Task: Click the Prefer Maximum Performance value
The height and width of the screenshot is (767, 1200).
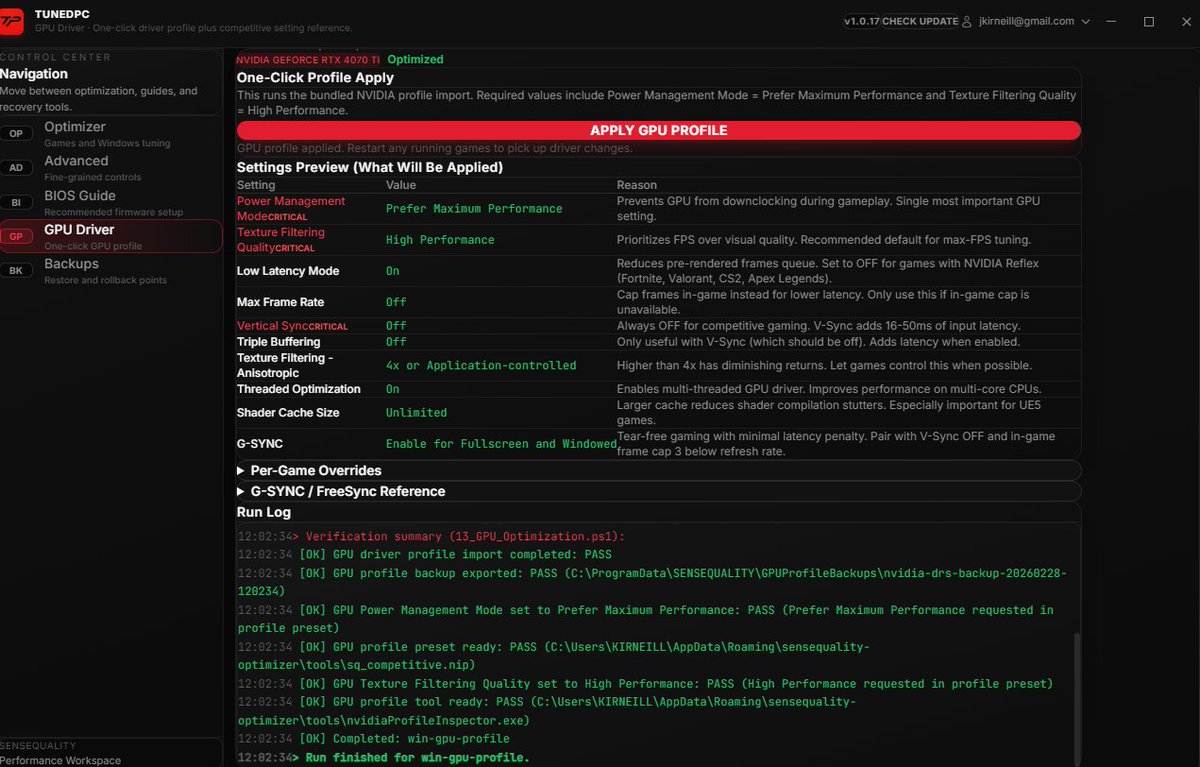Action: [x=474, y=209]
